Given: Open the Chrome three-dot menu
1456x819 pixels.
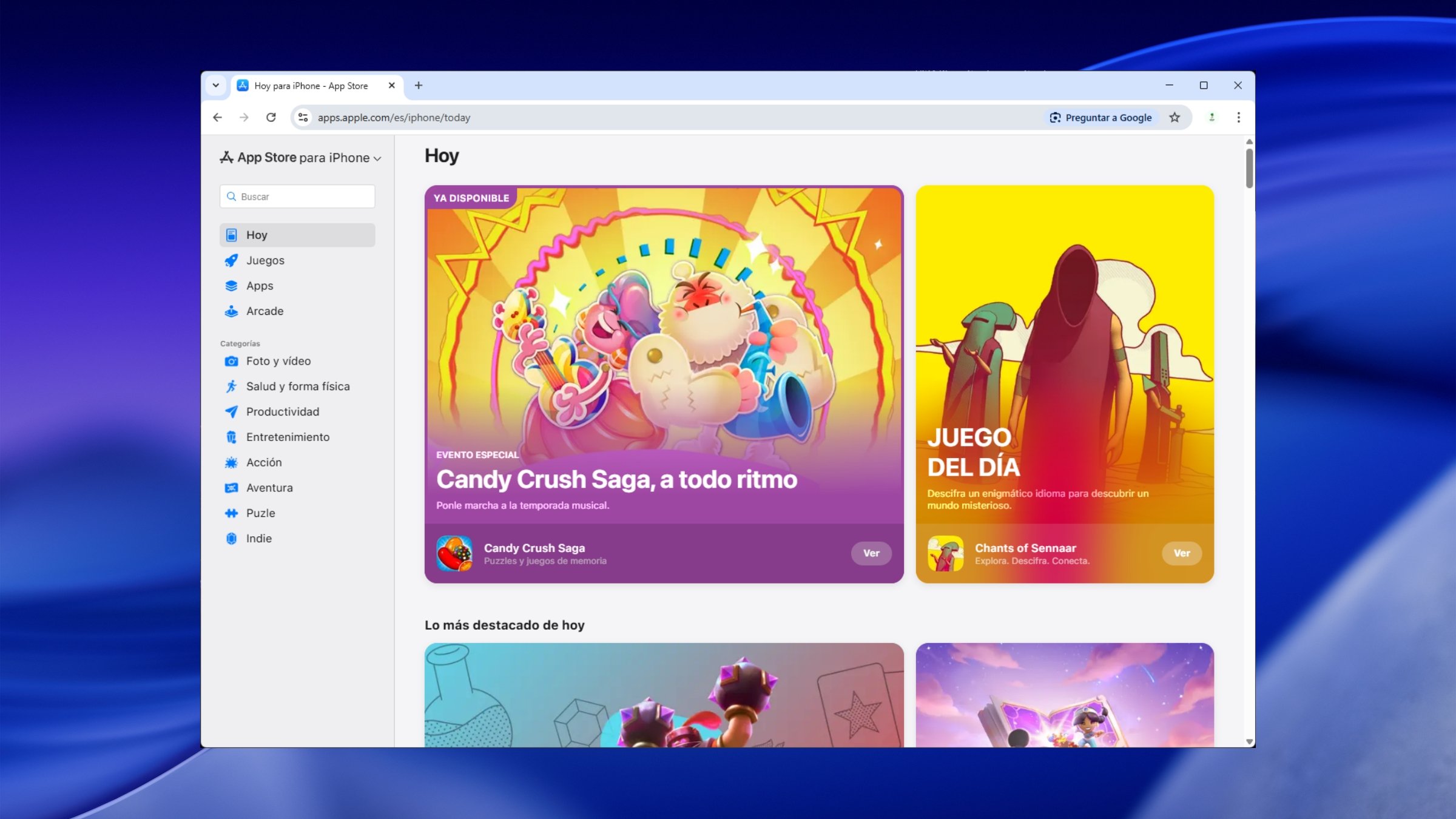Looking at the screenshot, I should point(1239,117).
